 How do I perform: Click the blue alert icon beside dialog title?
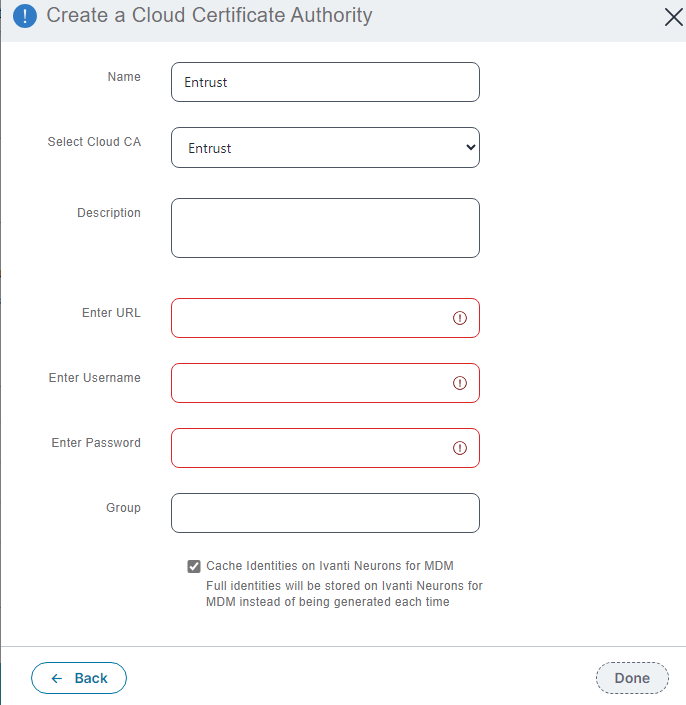click(24, 16)
